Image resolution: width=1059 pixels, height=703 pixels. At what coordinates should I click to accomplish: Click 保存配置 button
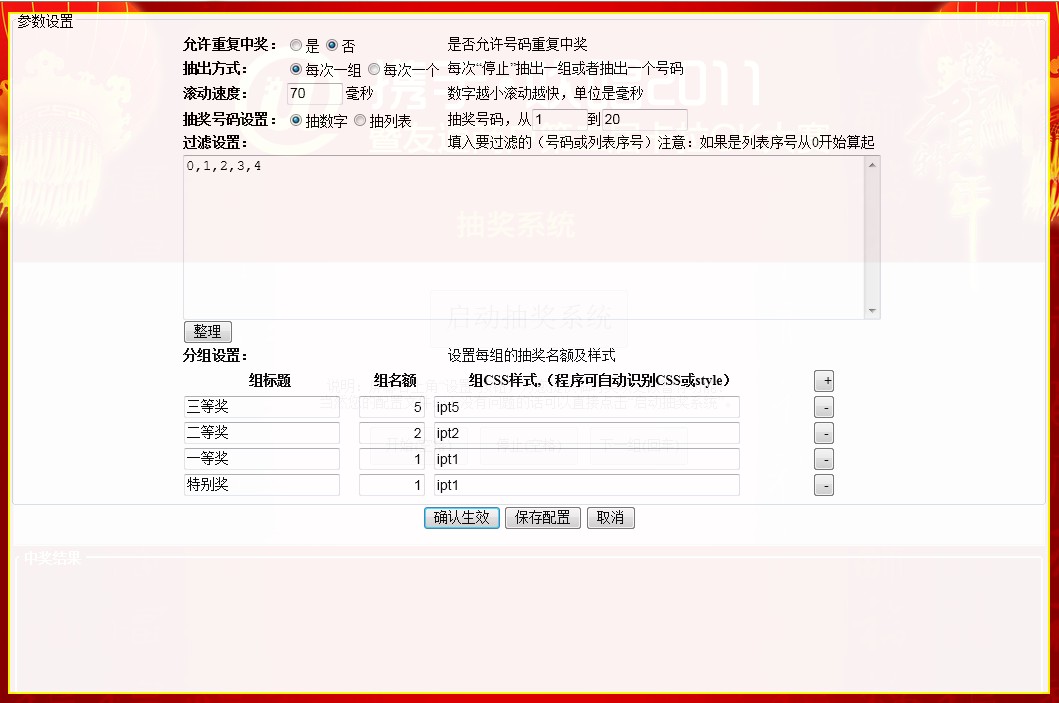543,518
